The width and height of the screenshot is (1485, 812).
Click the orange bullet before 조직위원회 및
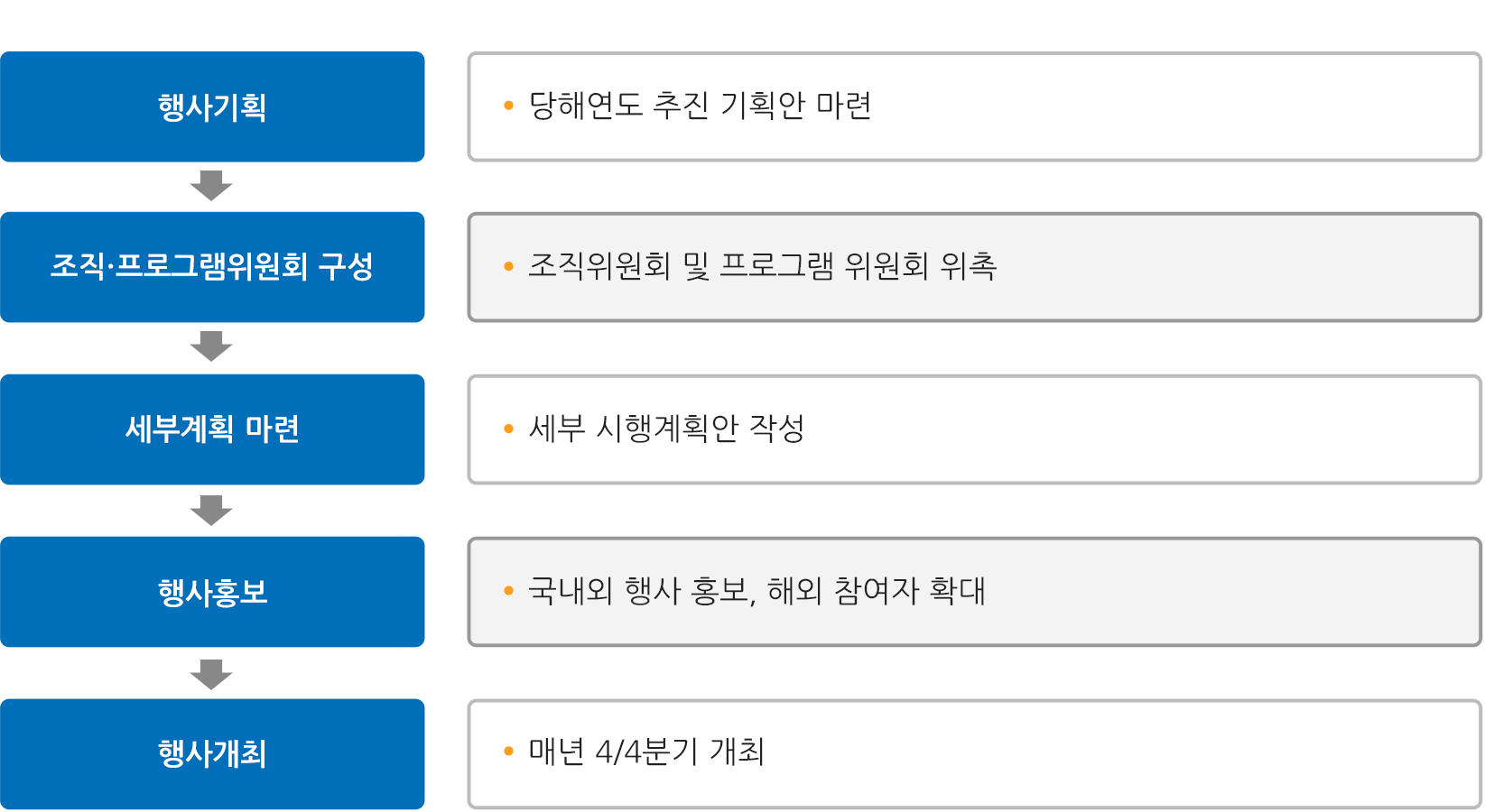tap(508, 266)
